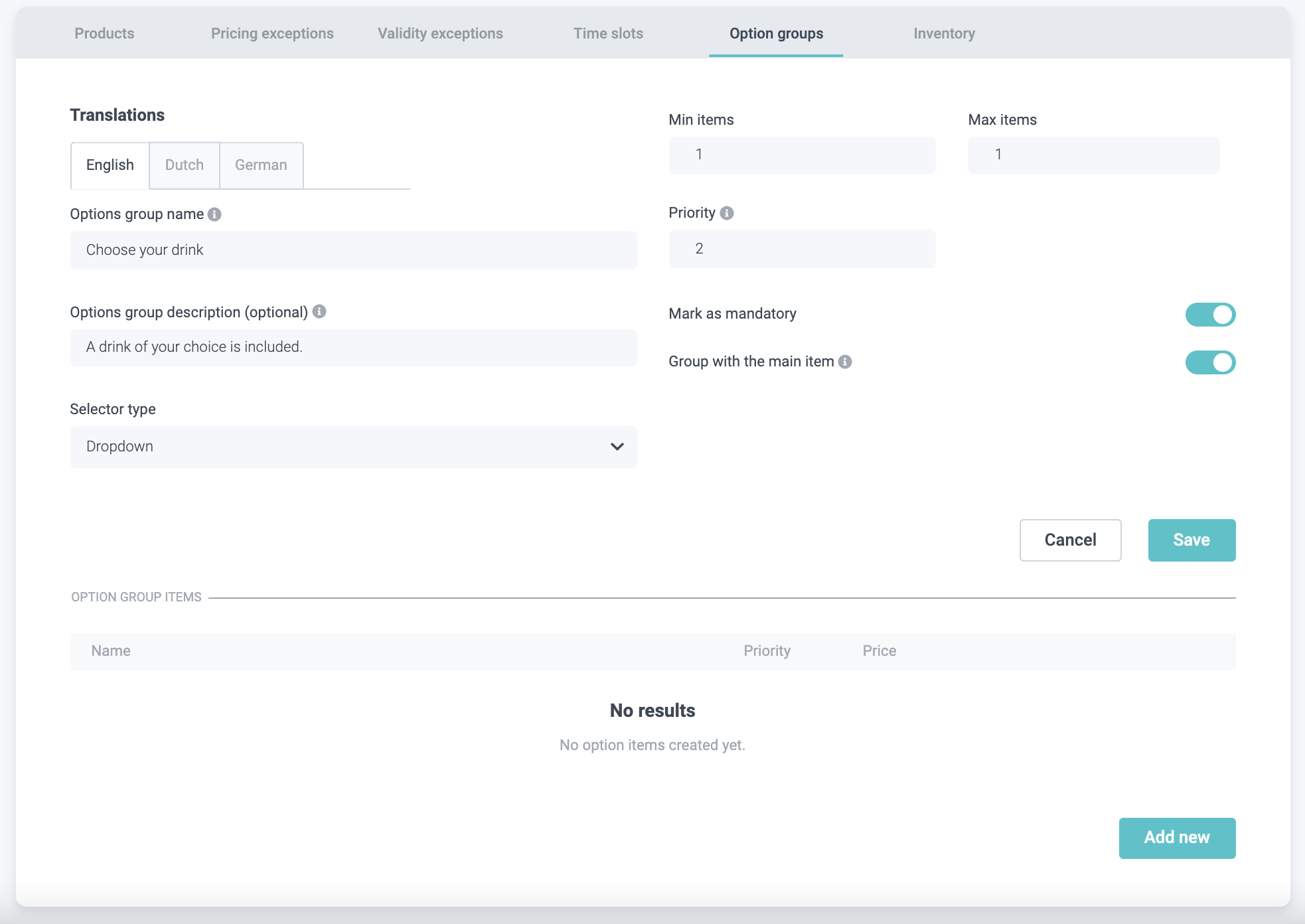
Task: Switch to the German translation tab
Action: pos(261,165)
